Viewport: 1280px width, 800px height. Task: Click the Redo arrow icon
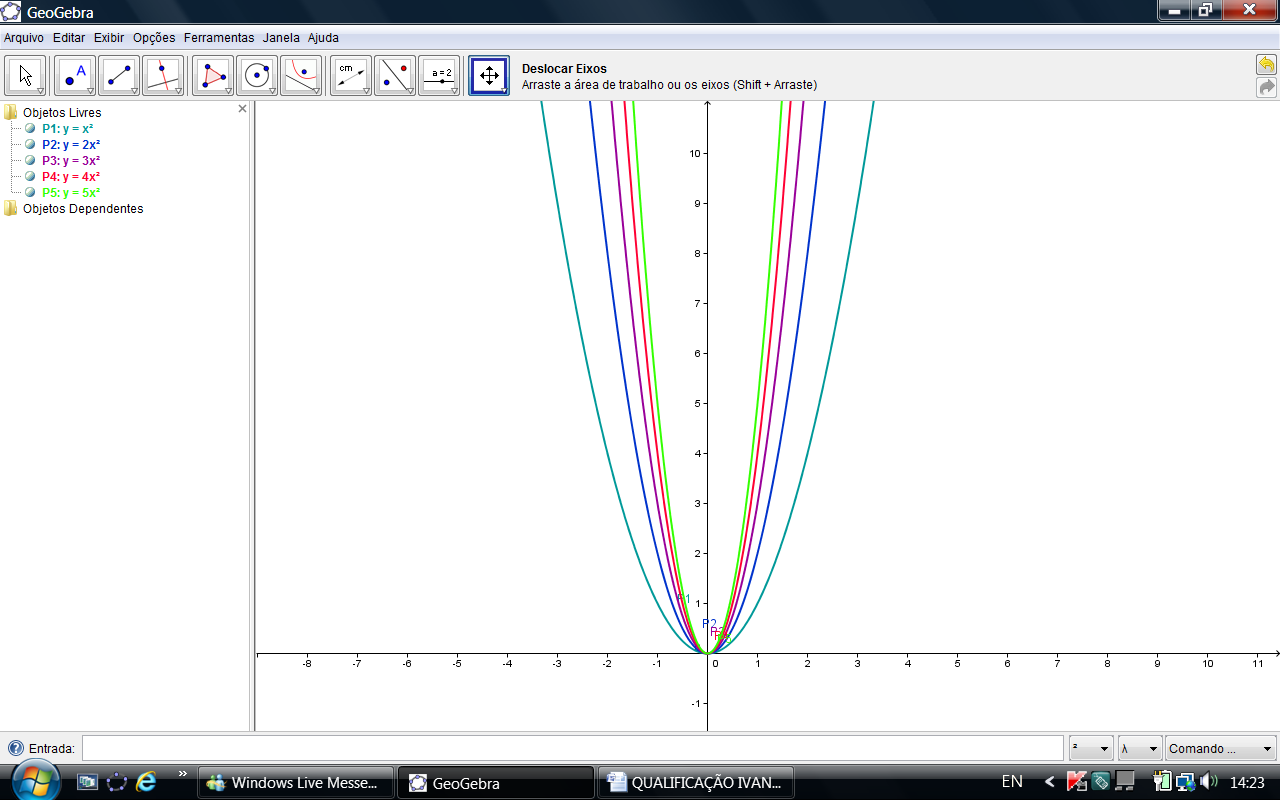pos(1266,88)
